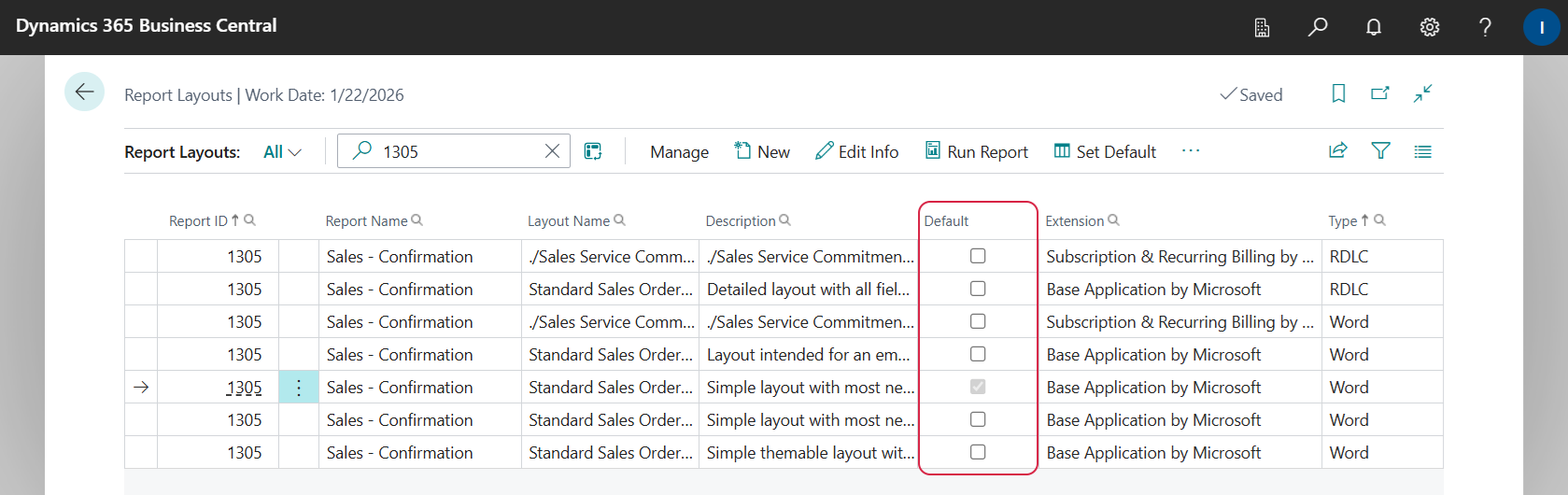Show more actions via the ellipsis
The image size is (1568, 495).
click(1191, 150)
